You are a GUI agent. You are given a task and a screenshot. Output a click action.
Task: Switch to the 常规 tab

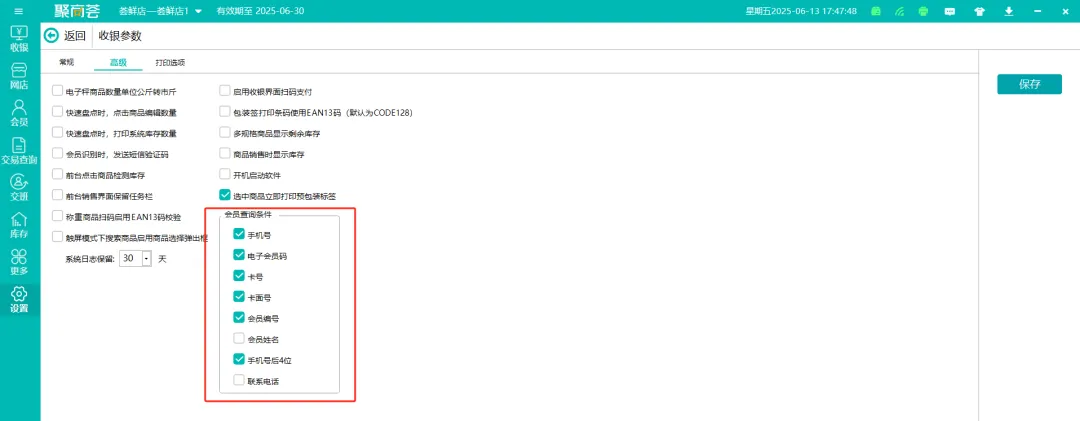67,62
